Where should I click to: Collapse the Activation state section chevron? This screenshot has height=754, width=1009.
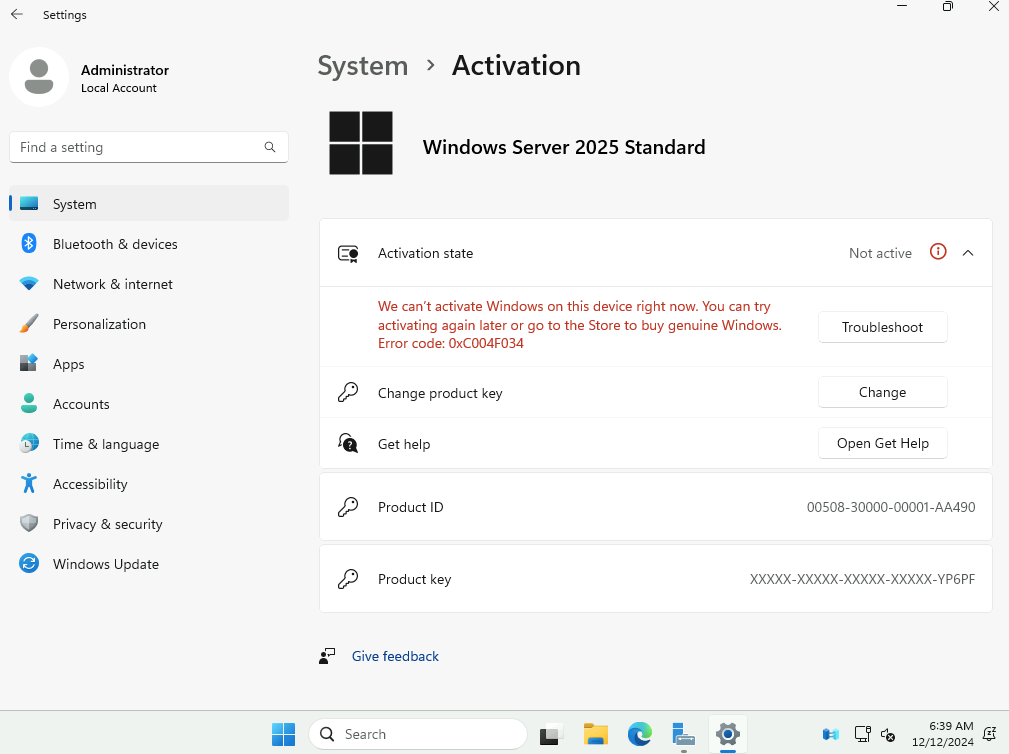pos(968,253)
